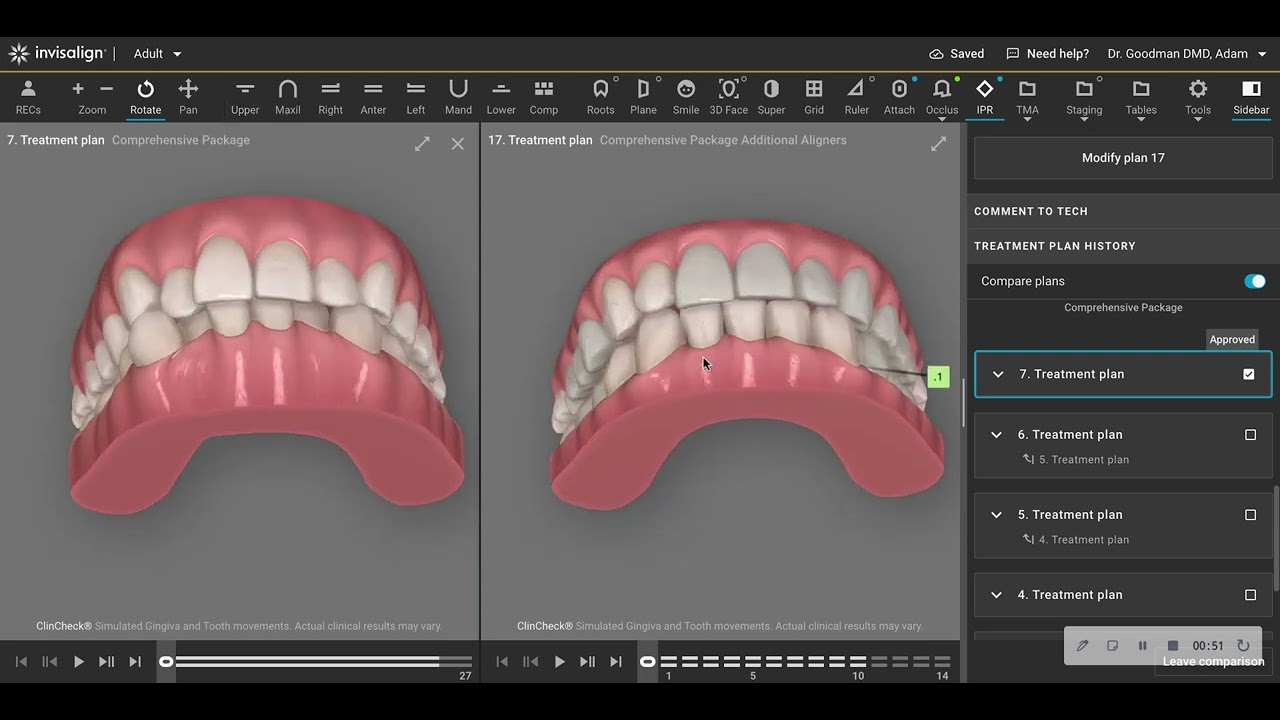Click the Saved status indicator
This screenshot has height=720, width=1280.
pos(956,54)
